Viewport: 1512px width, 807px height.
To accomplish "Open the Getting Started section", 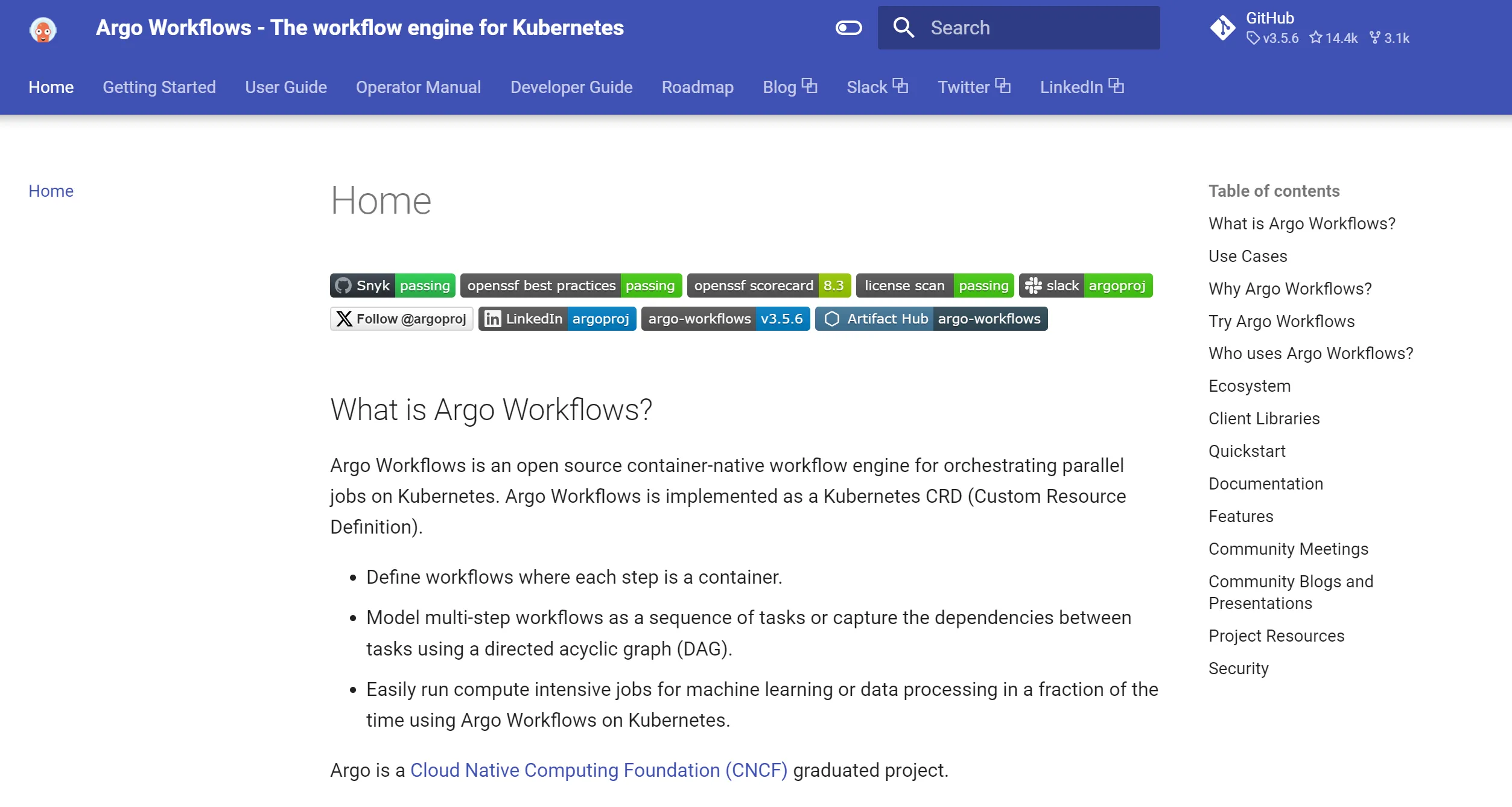I will (x=159, y=87).
